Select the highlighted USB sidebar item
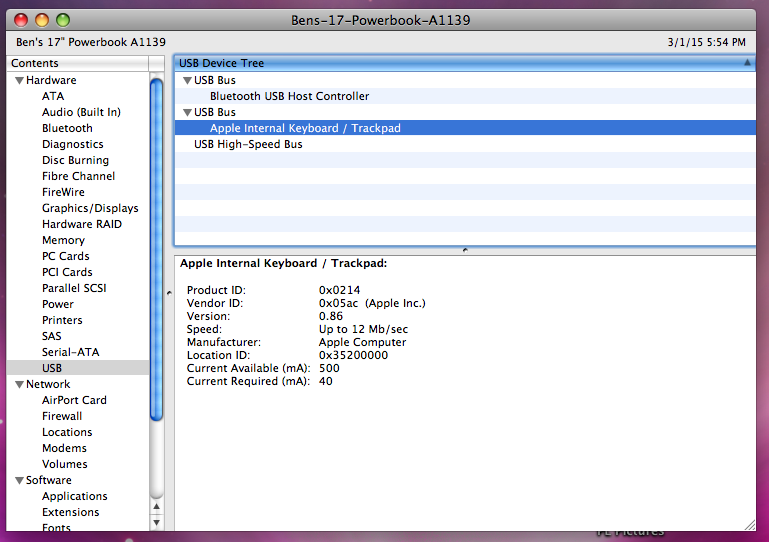 [x=77, y=368]
